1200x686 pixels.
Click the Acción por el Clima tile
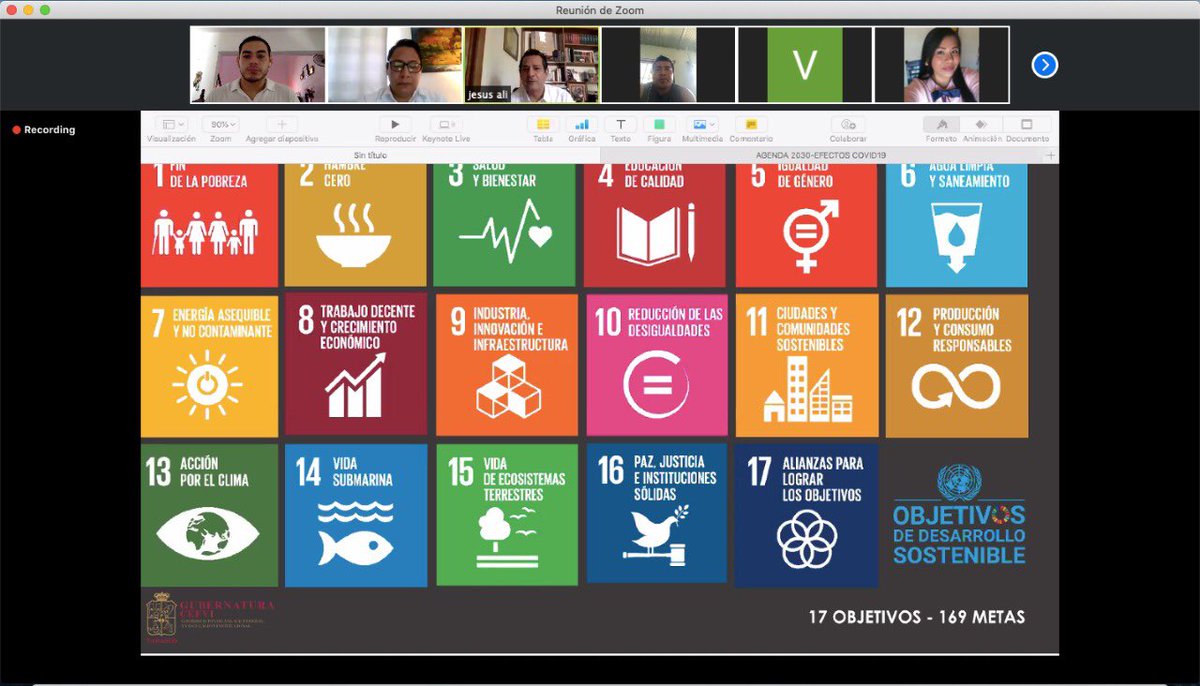(x=209, y=515)
